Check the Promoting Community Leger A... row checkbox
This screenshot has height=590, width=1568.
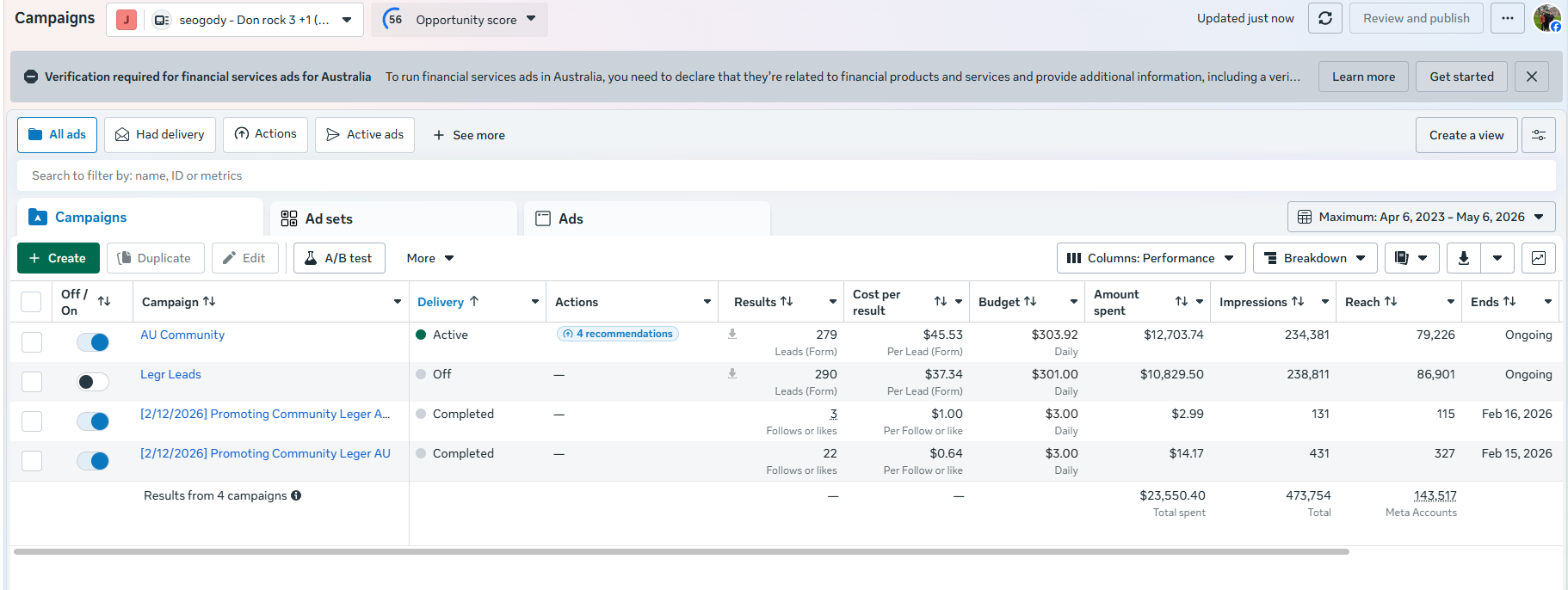point(32,421)
